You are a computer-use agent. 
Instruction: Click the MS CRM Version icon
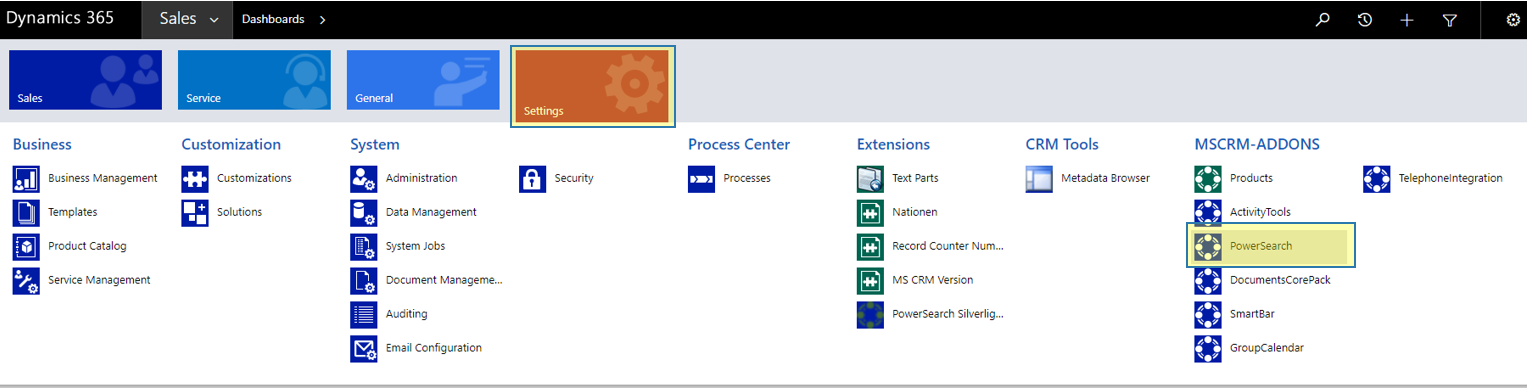pyautogui.click(x=871, y=281)
